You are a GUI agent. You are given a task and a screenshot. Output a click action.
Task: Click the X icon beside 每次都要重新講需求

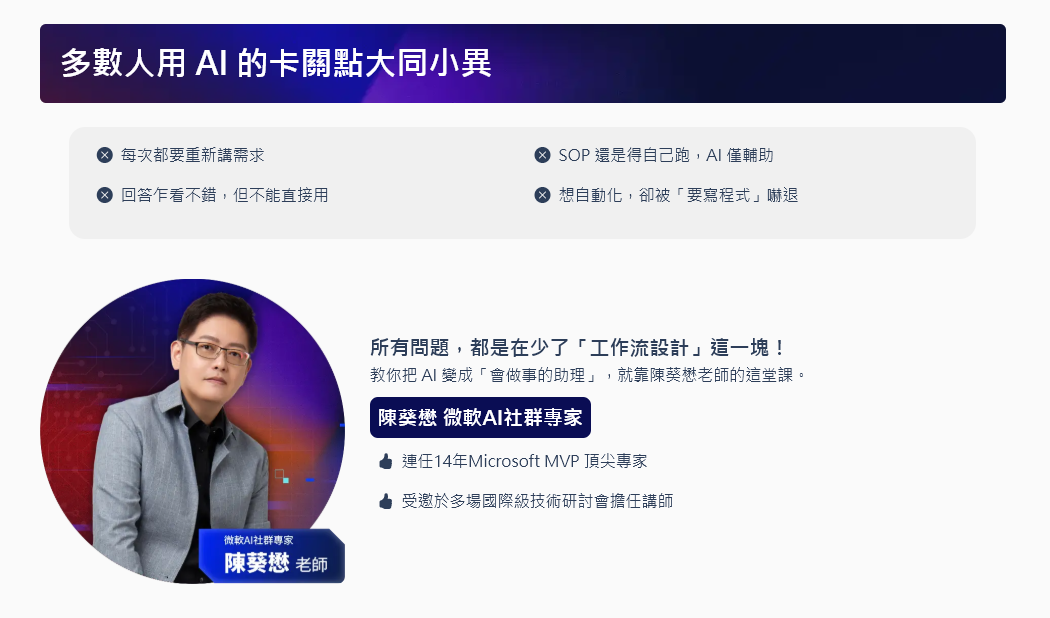(x=104, y=155)
